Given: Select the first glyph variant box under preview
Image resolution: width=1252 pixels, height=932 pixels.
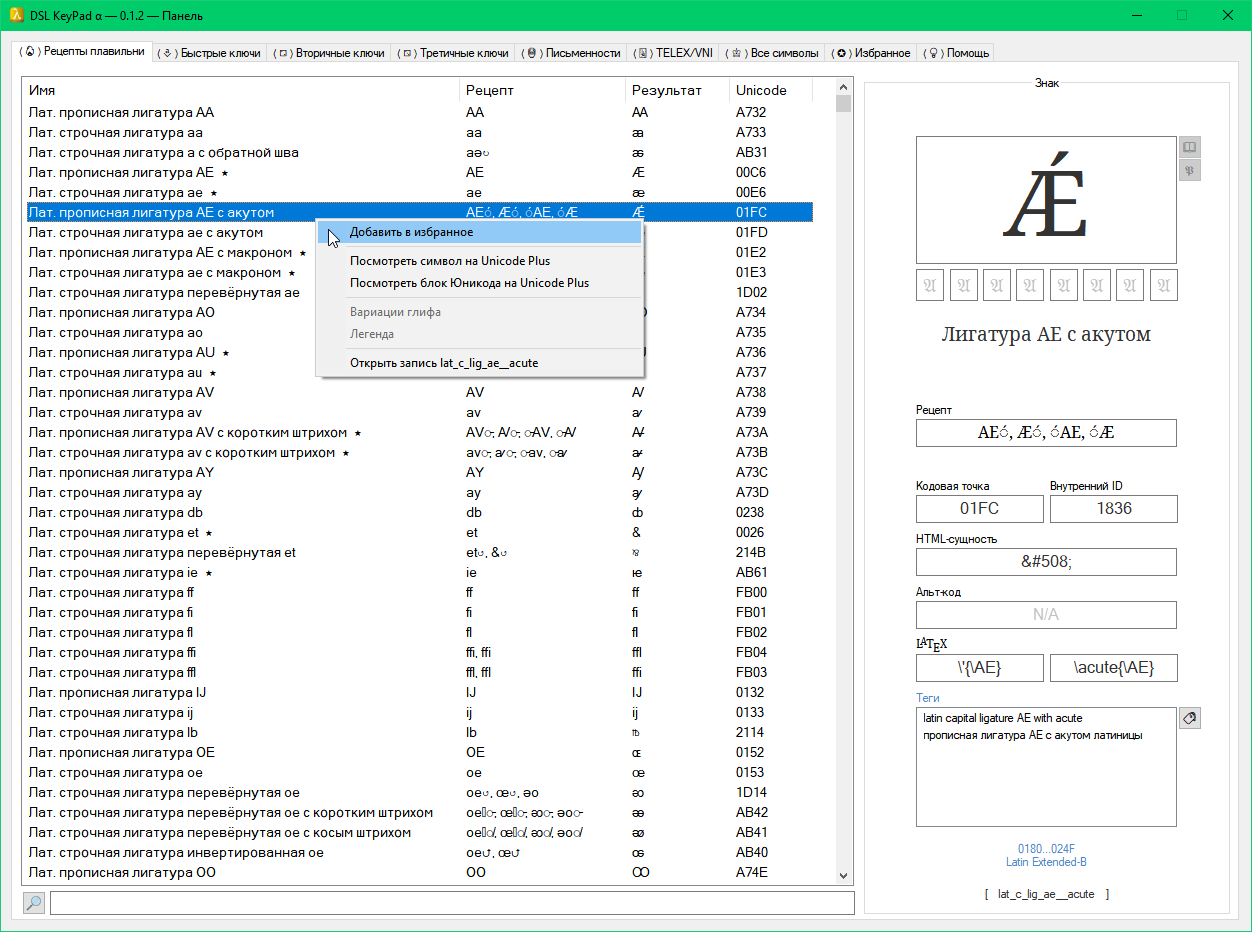Looking at the screenshot, I should pos(930,285).
